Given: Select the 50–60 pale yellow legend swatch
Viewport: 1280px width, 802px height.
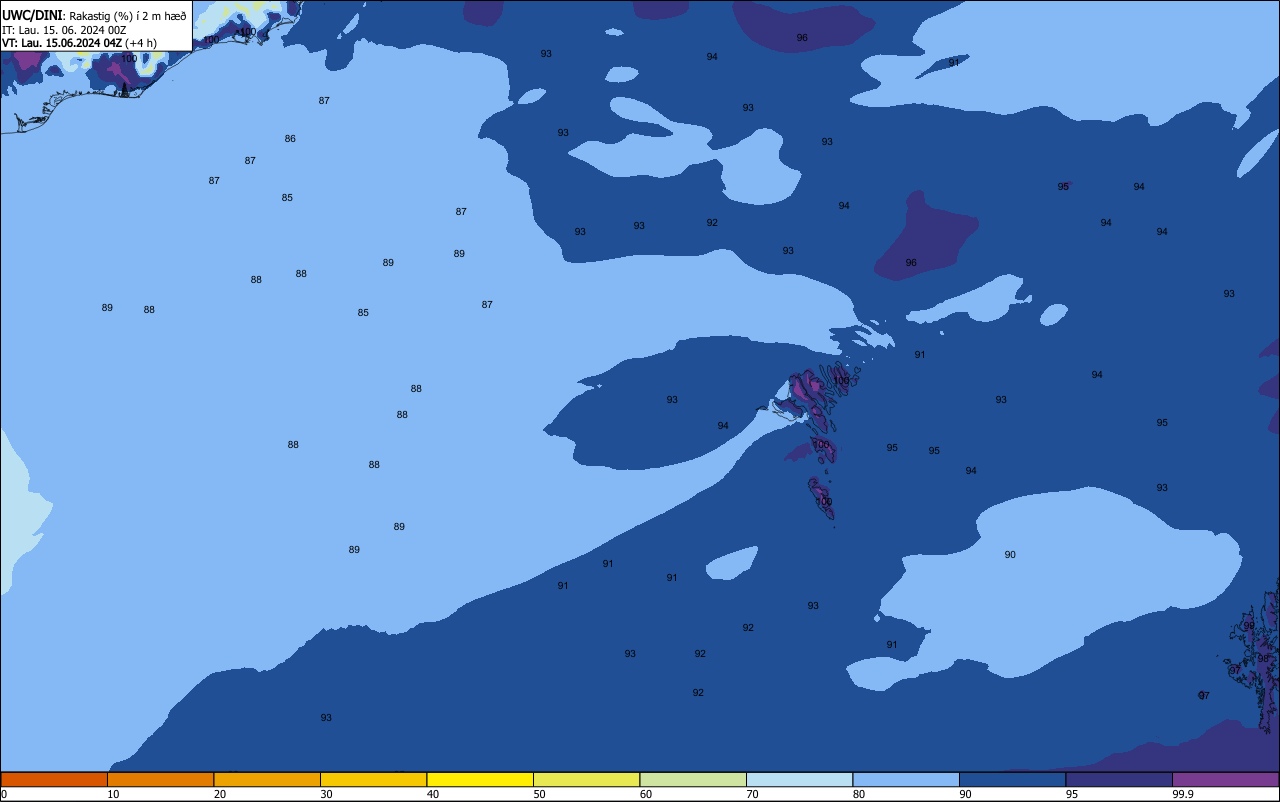Looking at the screenshot, I should pyautogui.click(x=586, y=779).
